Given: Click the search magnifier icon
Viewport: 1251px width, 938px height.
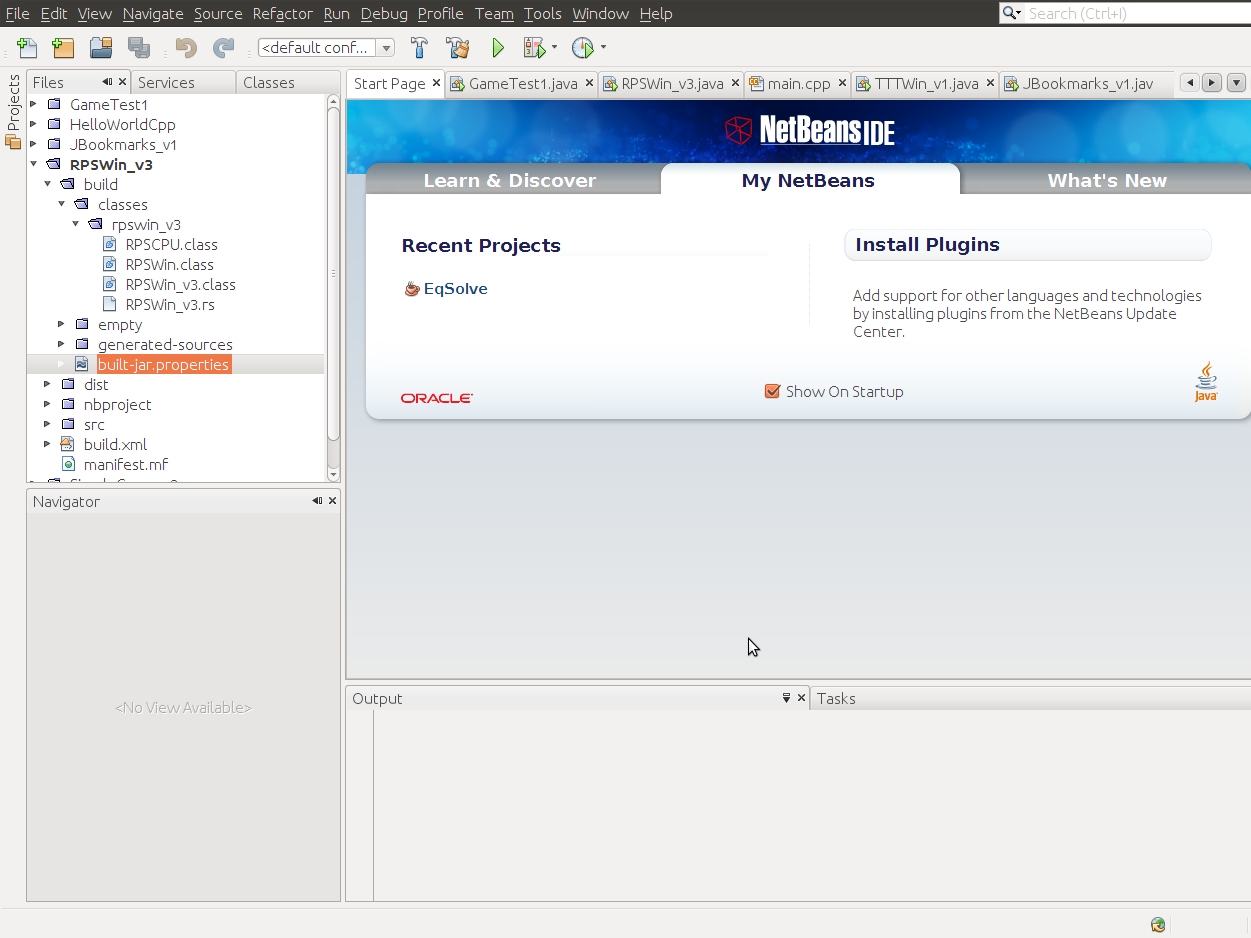Looking at the screenshot, I should tap(1011, 13).
